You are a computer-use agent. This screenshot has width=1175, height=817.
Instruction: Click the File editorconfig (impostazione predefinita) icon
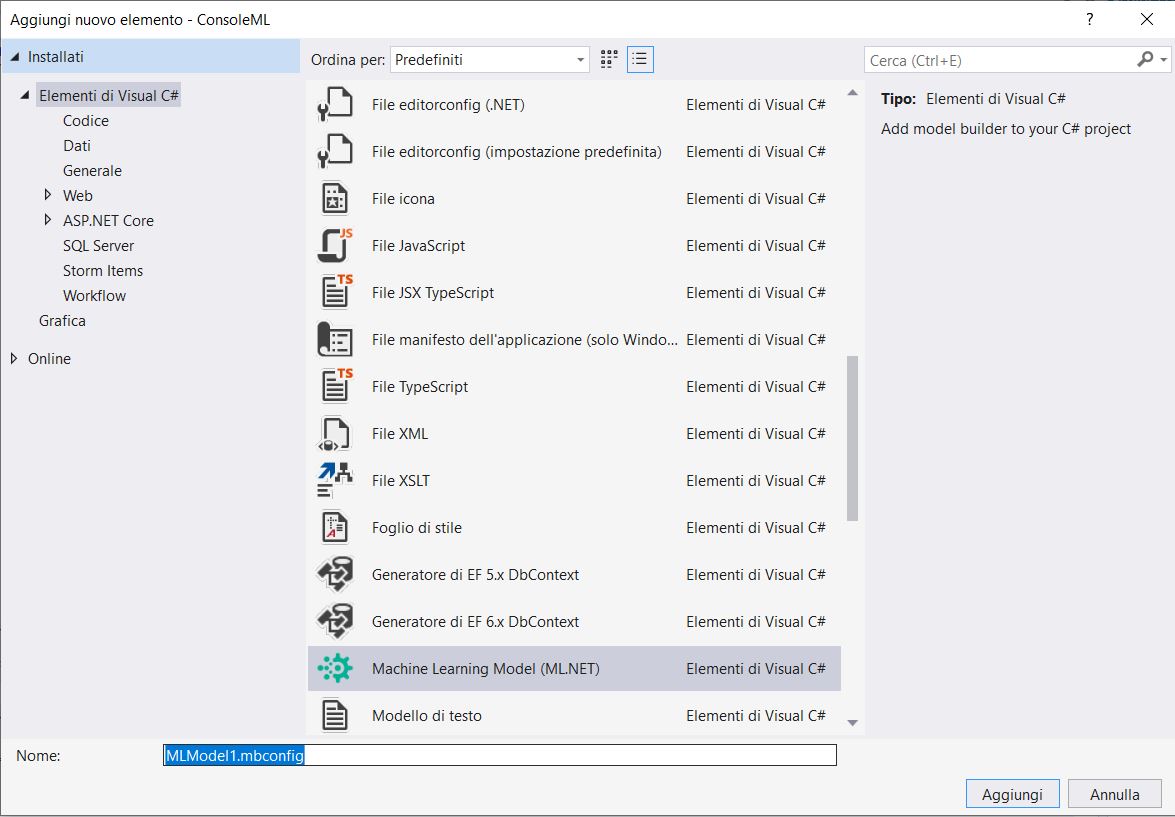coord(334,151)
